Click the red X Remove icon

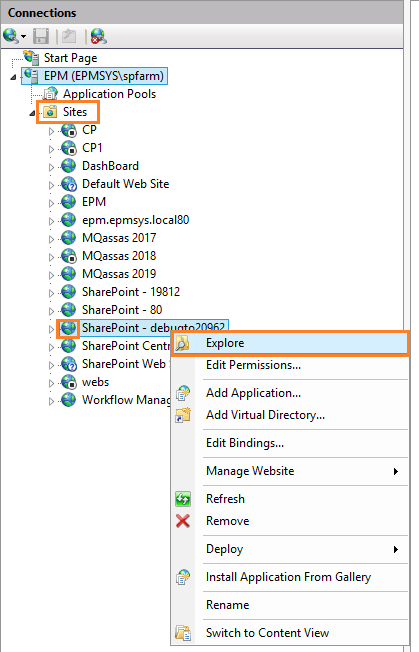pos(183,521)
